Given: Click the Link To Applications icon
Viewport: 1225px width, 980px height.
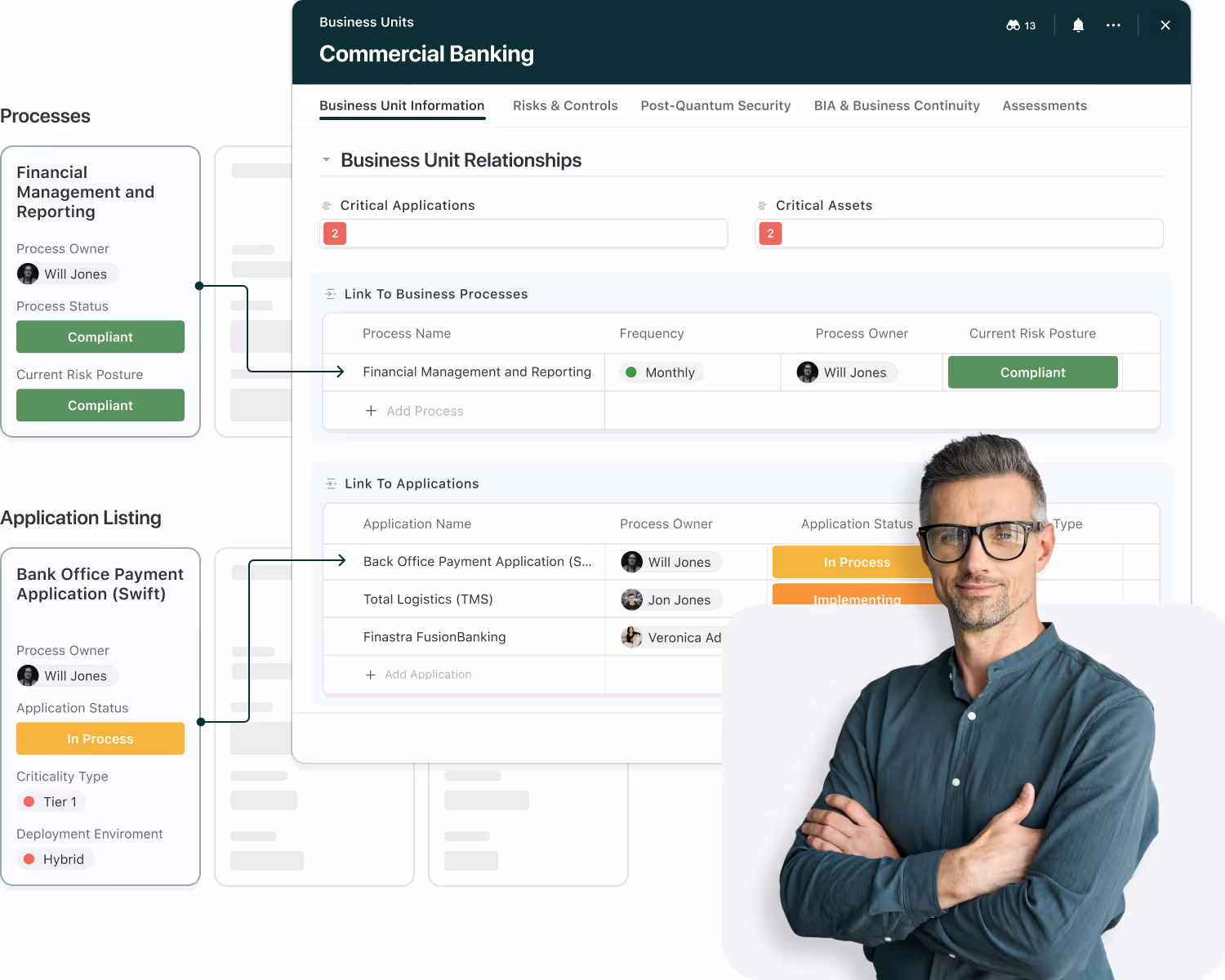Looking at the screenshot, I should [331, 483].
